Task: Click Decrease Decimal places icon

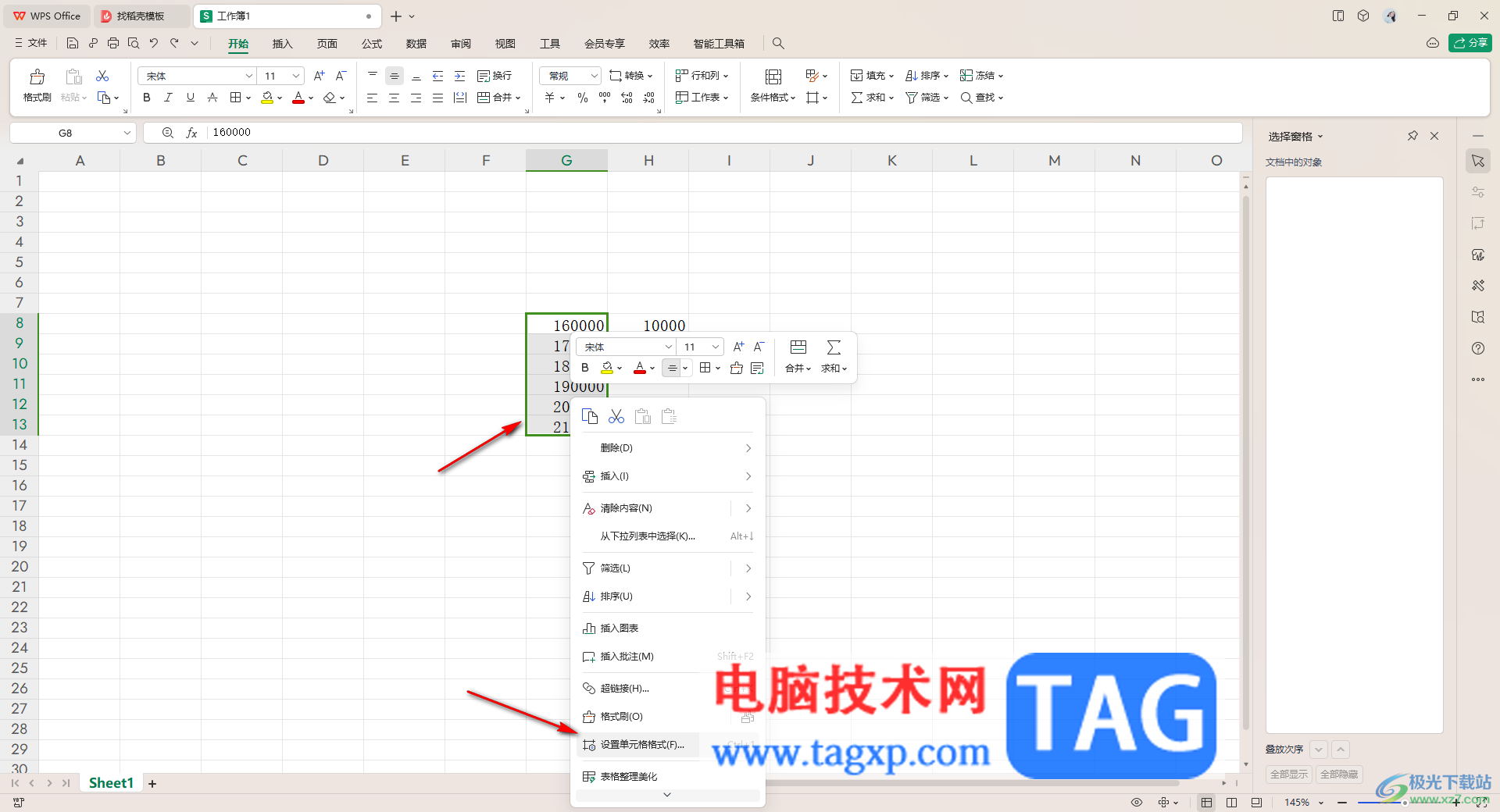Action: 649,98
